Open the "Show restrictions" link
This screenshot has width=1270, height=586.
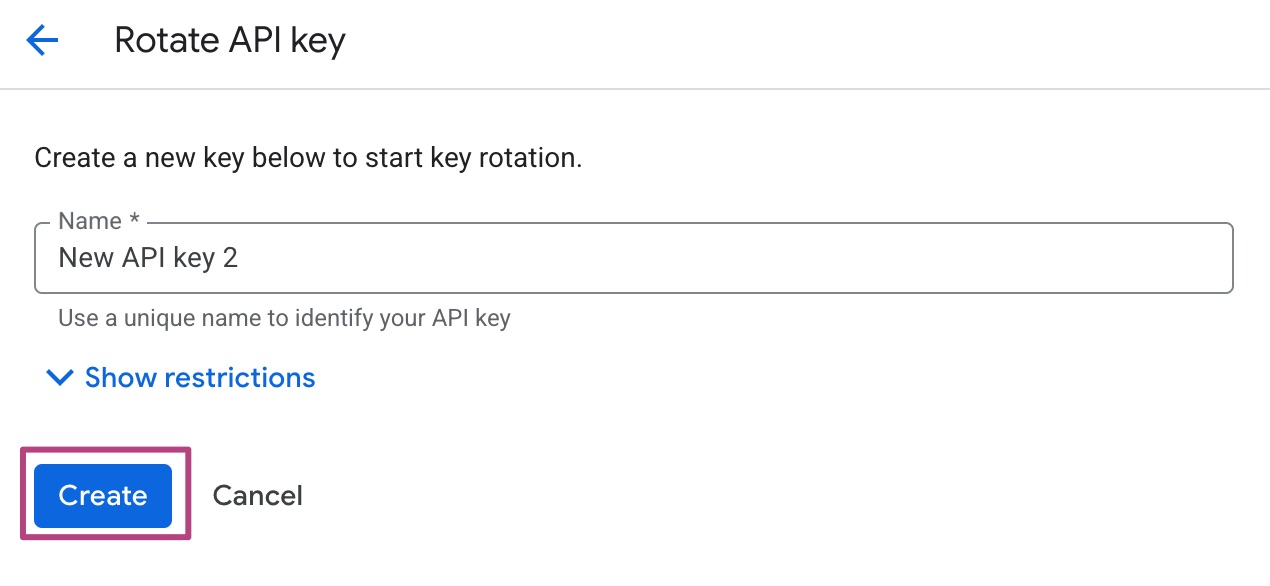point(199,378)
